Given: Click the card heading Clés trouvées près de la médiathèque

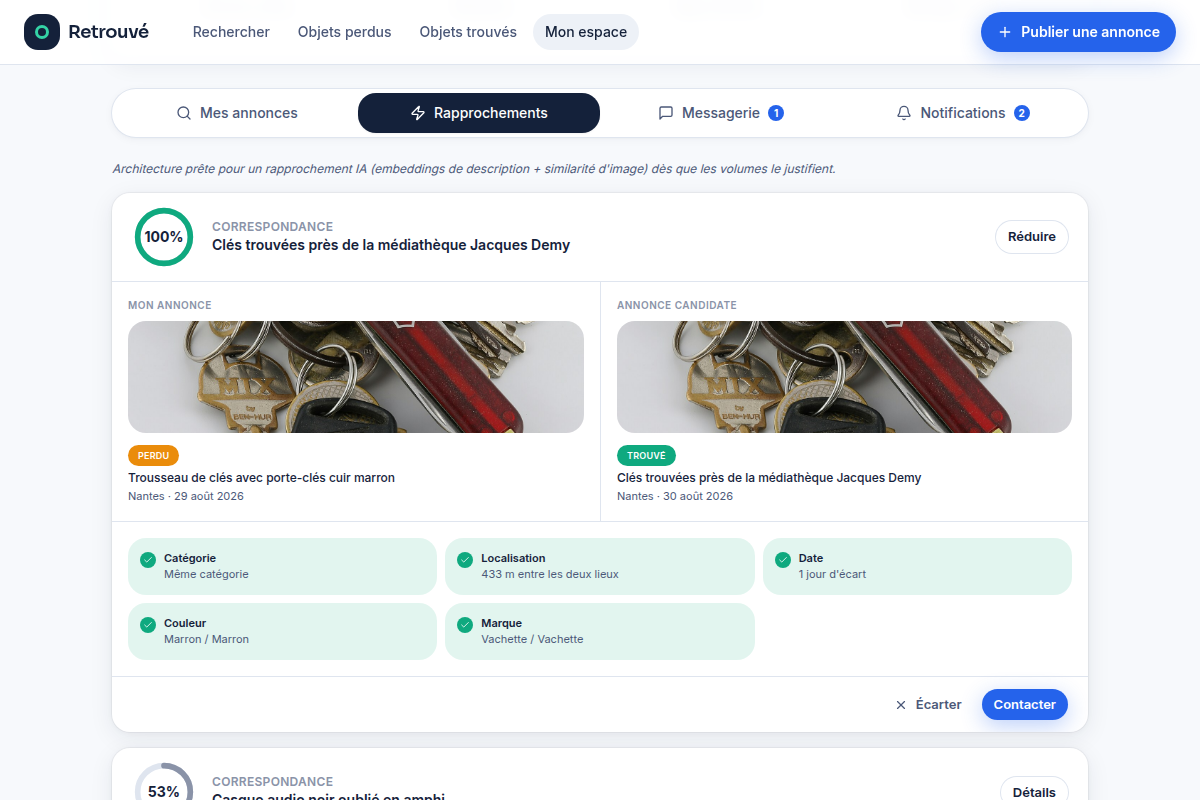Looking at the screenshot, I should (x=391, y=245).
